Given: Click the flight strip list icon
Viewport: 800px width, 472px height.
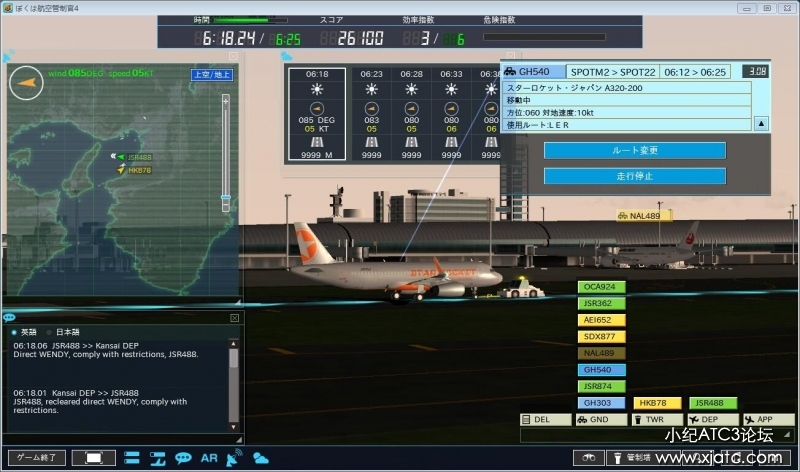Looking at the screenshot, I should (x=133, y=457).
